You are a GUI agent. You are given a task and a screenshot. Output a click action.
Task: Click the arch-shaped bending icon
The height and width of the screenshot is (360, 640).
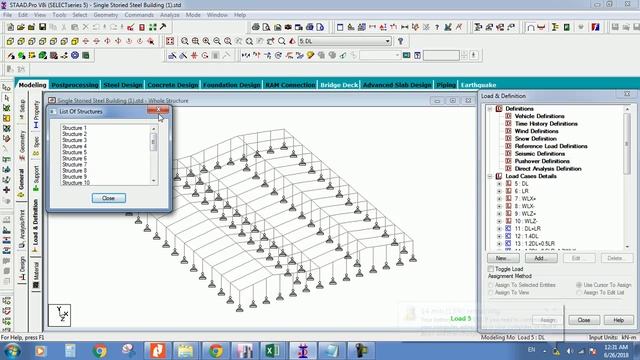[x=530, y=27]
